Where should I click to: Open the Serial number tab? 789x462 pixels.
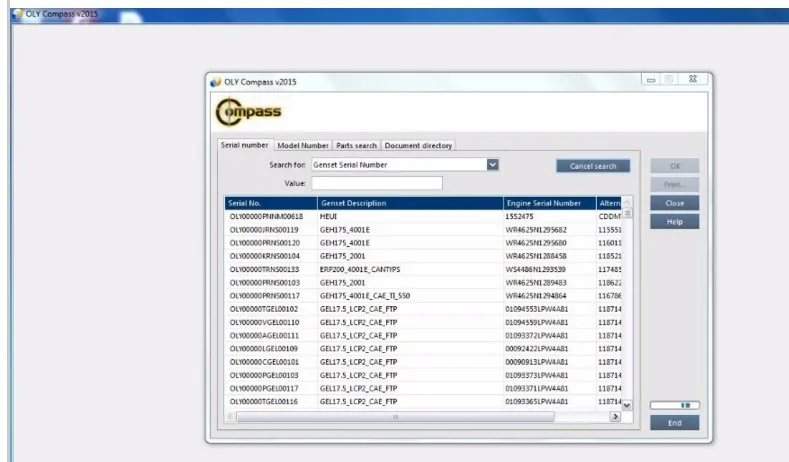(245, 145)
